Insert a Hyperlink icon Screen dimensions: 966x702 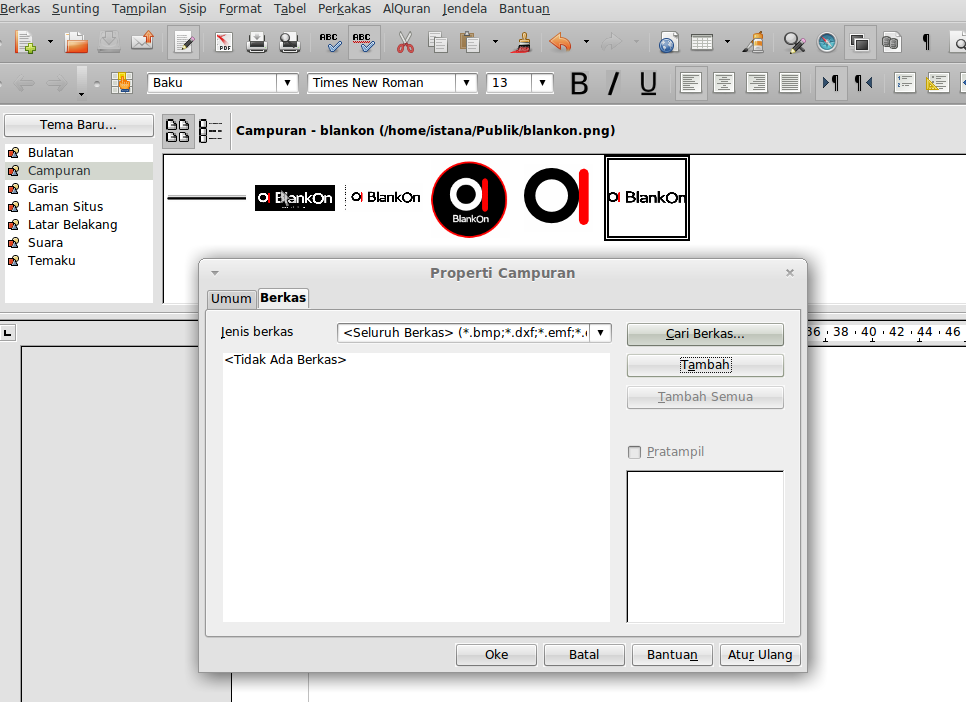pyautogui.click(x=668, y=43)
